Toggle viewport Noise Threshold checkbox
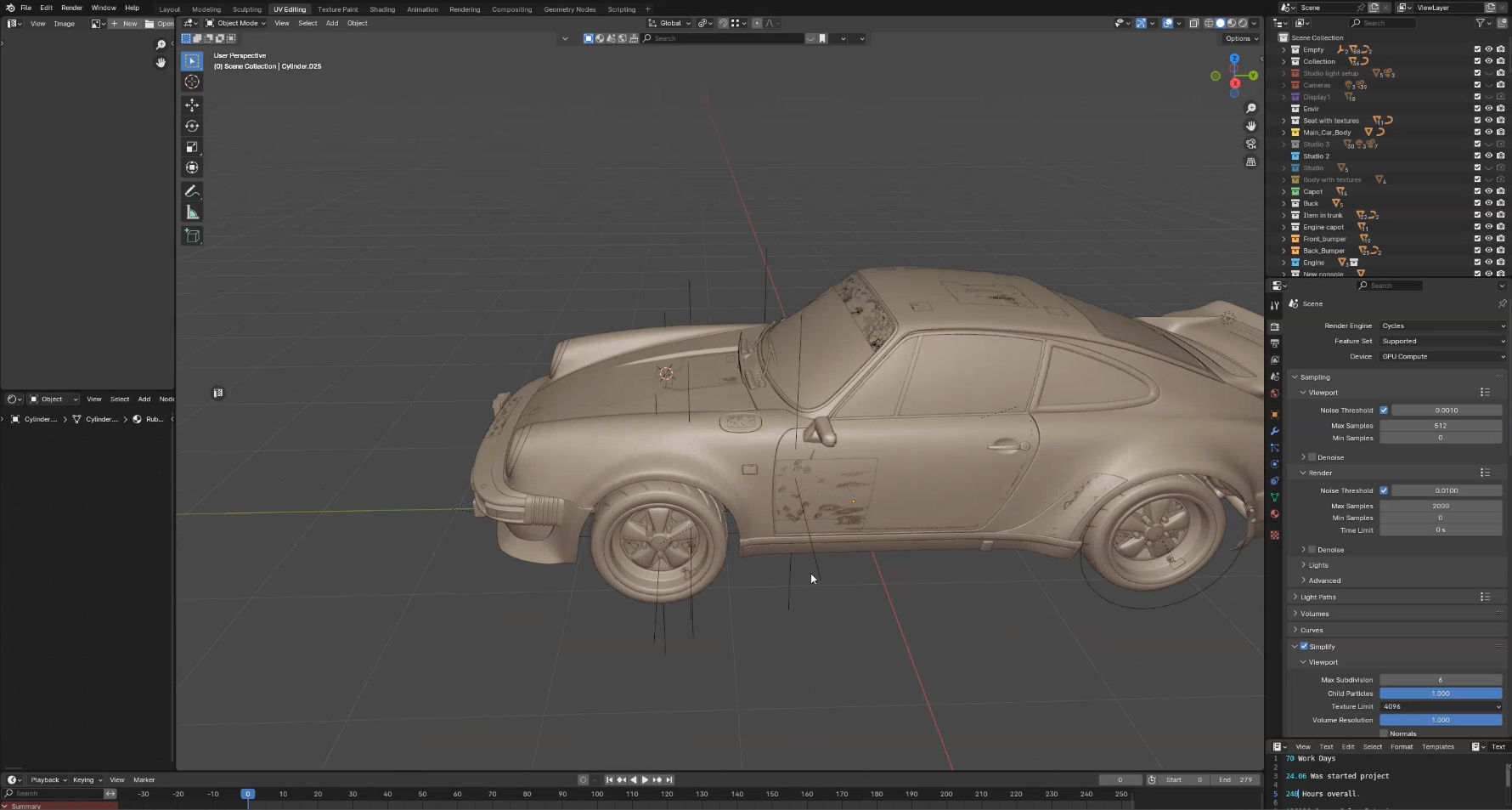The width and height of the screenshot is (1512, 810). pos(1384,410)
